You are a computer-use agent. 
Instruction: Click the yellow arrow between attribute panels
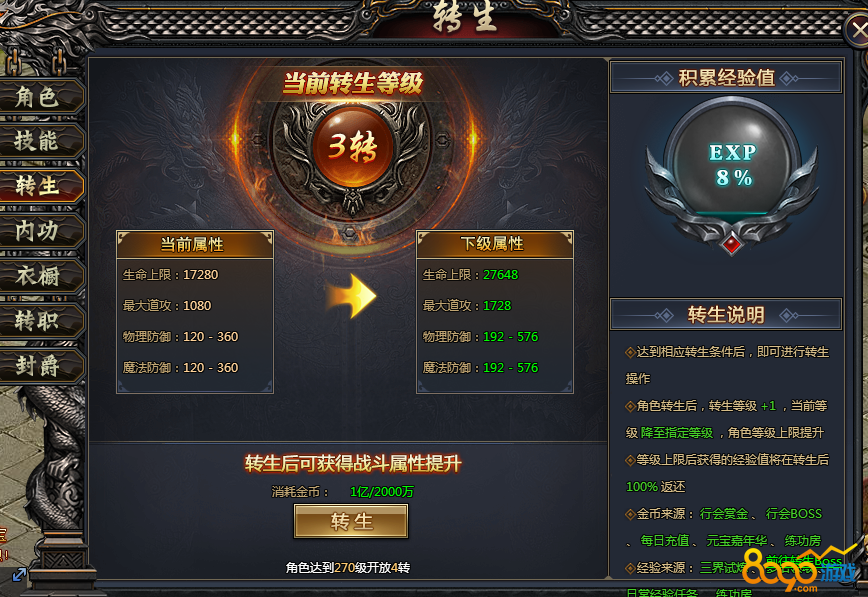pos(352,296)
